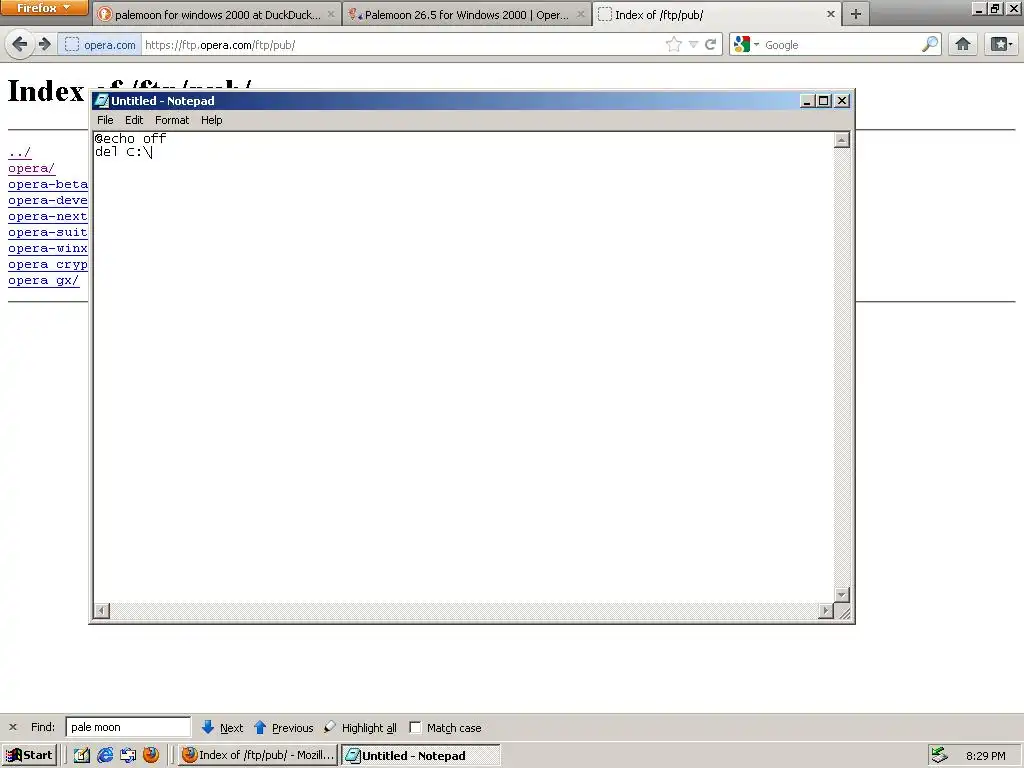
Task: Open a new browser tab with plus button
Action: [856, 14]
